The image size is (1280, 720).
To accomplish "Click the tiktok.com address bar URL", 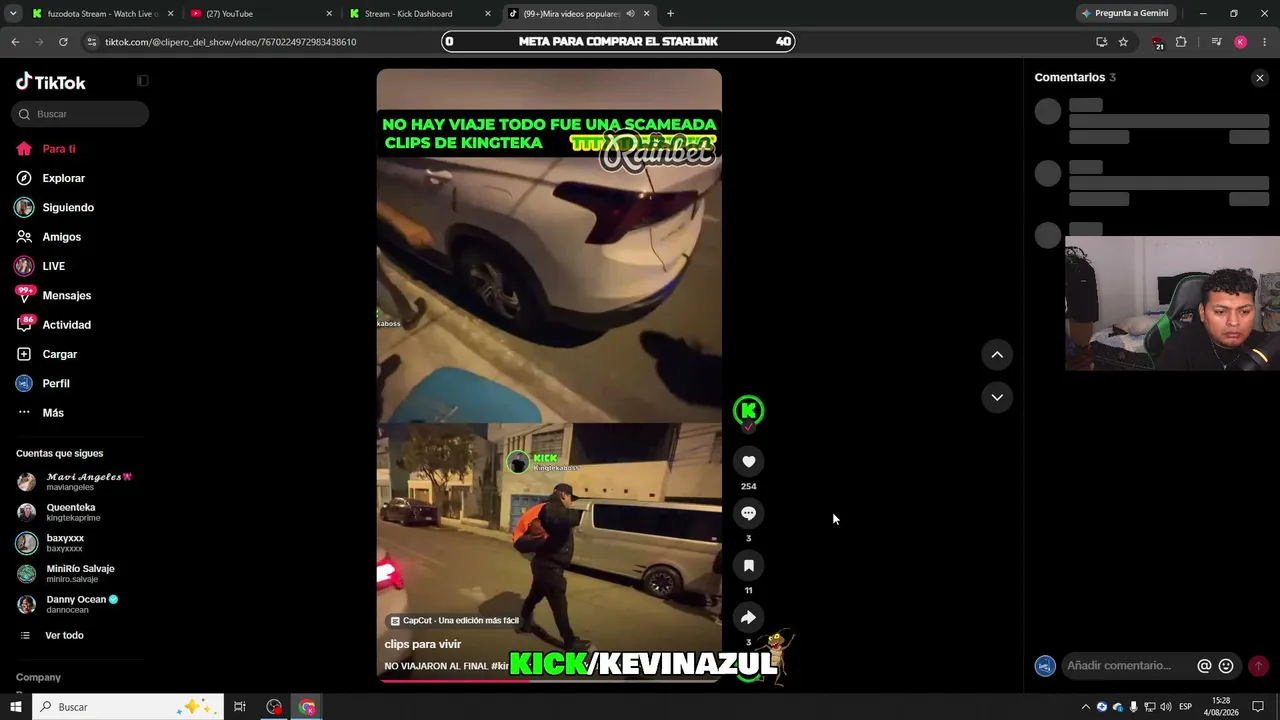I will 231,42.
